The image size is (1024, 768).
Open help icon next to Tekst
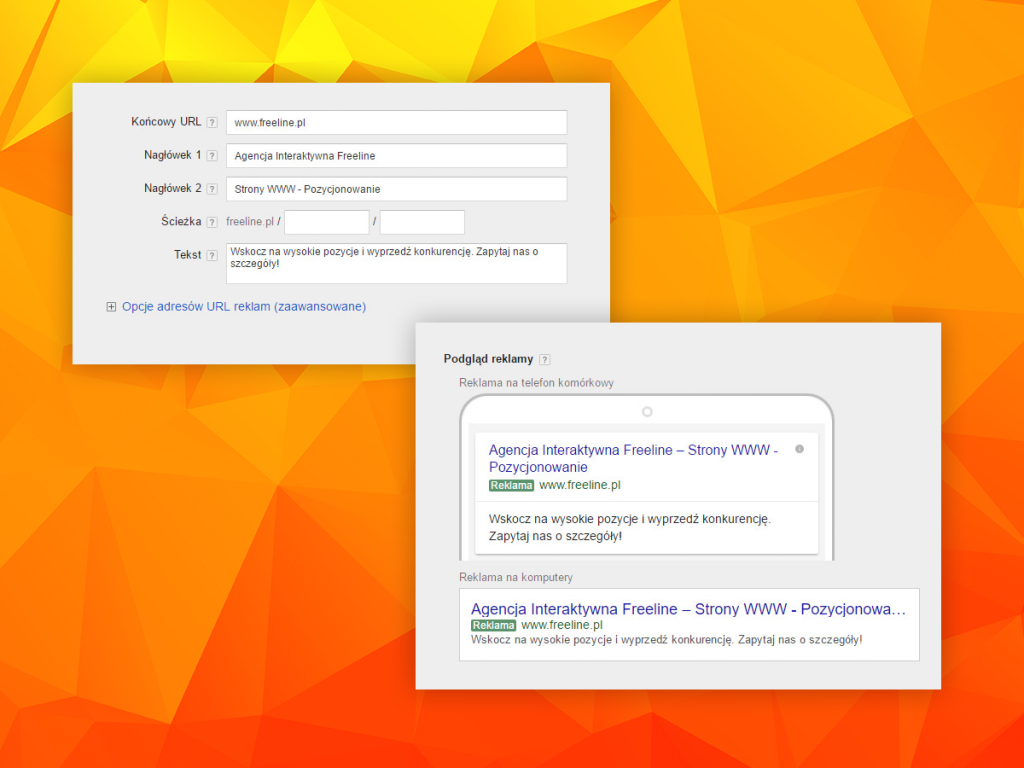212,255
